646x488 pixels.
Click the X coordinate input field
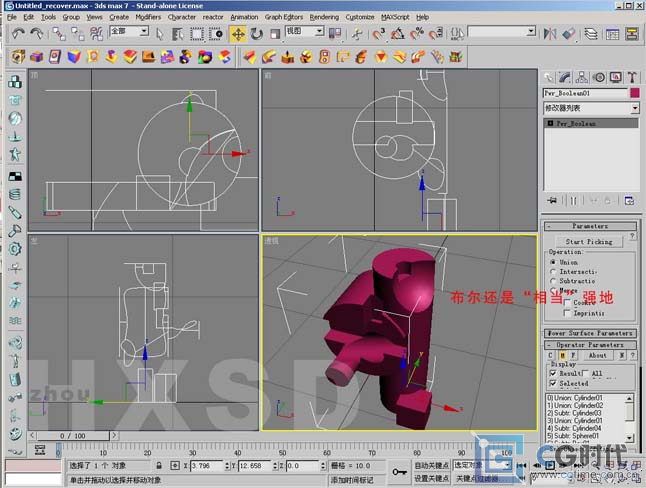tap(207, 466)
